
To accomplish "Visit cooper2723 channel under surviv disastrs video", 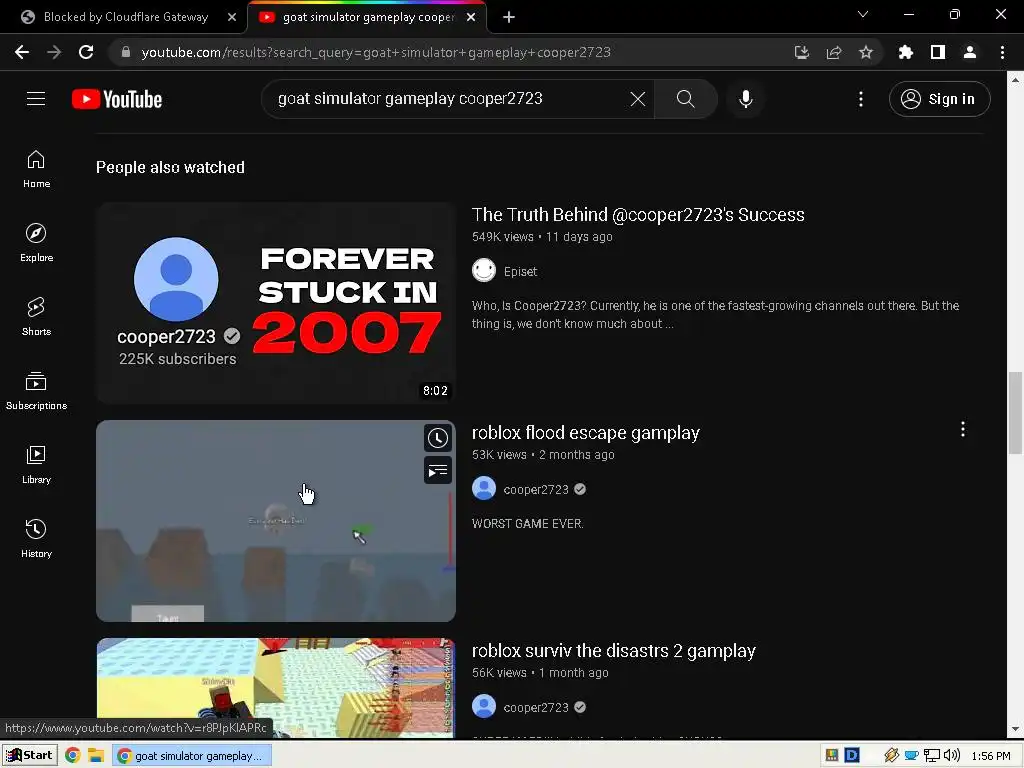I will (x=536, y=708).
